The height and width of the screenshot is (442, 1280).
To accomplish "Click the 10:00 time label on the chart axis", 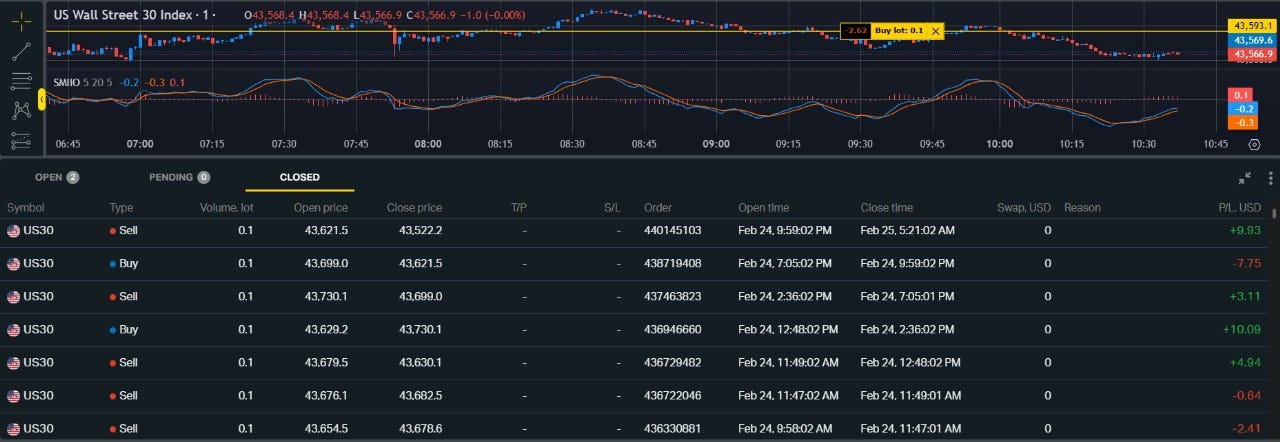I will 1000,144.
